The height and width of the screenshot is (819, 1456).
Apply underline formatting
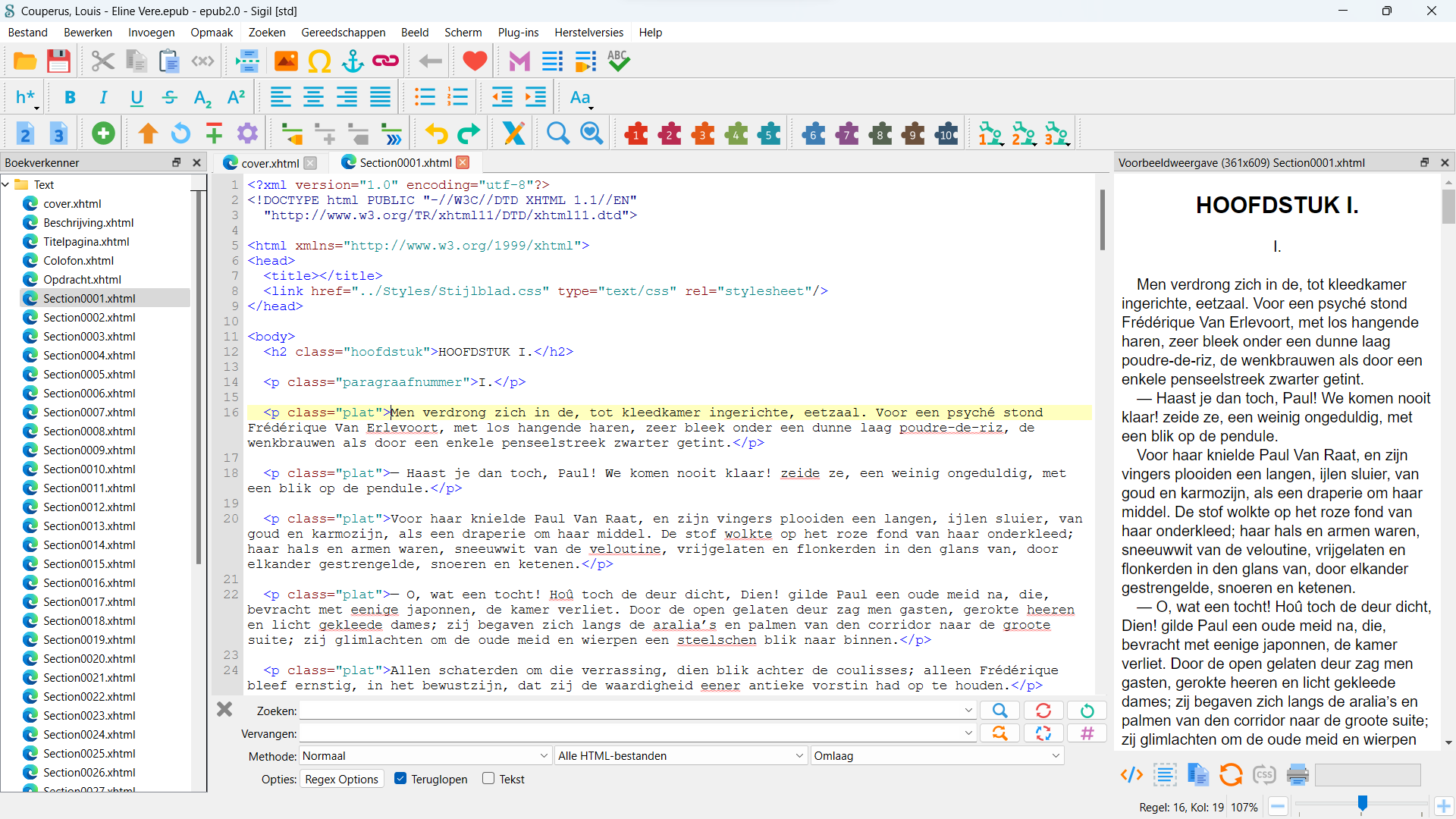click(136, 97)
